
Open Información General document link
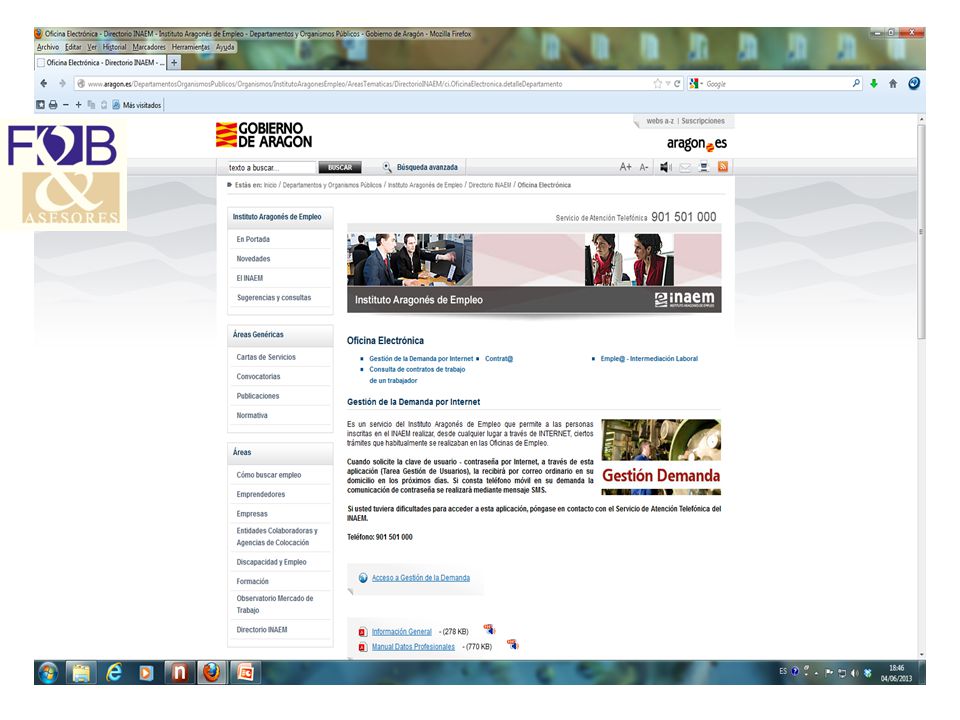tap(402, 632)
